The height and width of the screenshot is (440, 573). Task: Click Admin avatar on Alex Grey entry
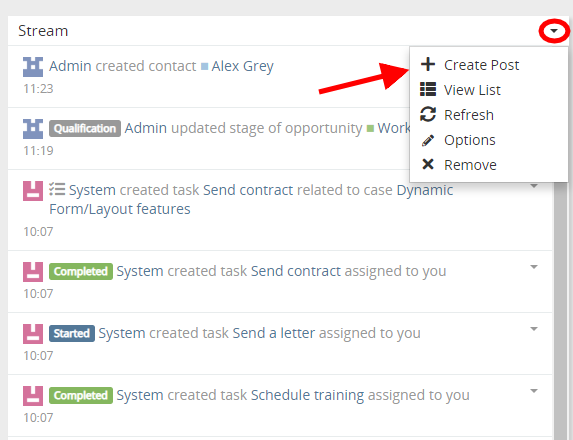coord(33,67)
